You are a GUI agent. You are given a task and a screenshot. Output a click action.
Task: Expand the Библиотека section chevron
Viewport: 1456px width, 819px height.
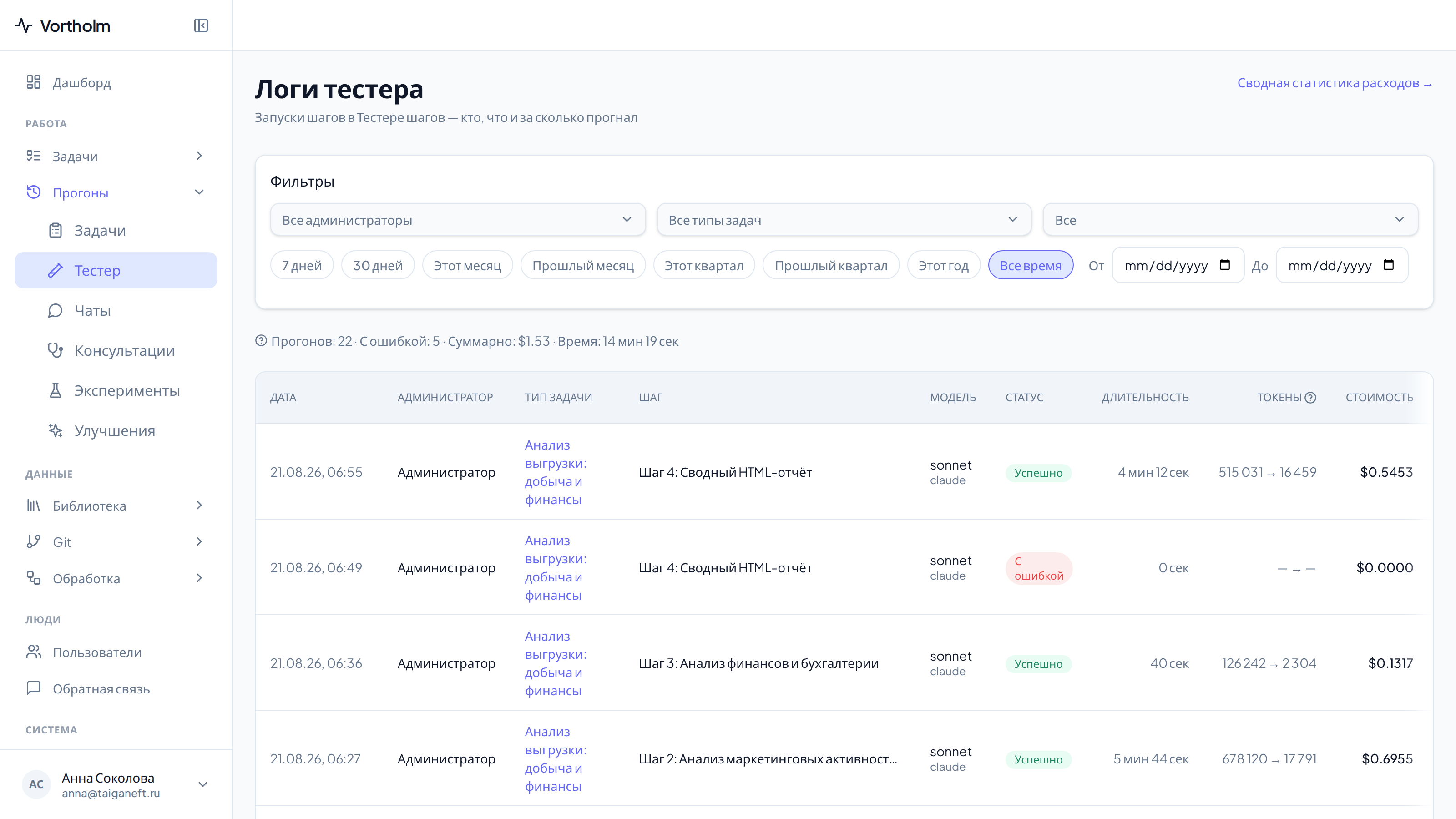pos(199,506)
